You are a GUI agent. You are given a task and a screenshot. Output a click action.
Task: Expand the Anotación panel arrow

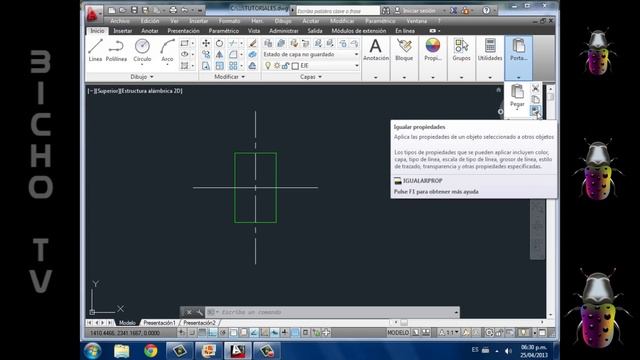tap(376, 77)
